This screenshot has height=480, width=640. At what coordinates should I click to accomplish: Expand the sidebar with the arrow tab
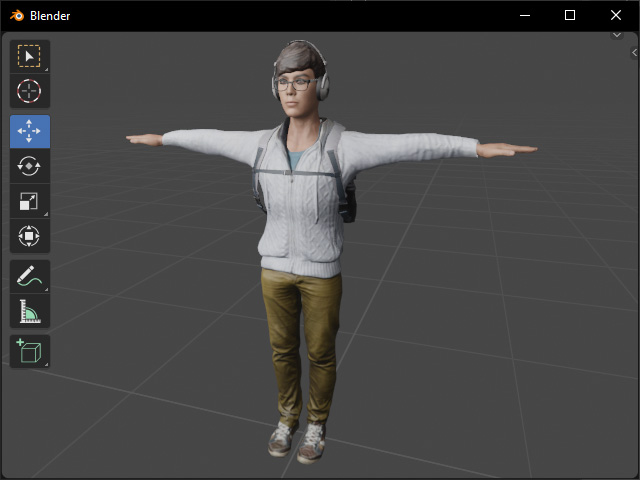point(634,52)
